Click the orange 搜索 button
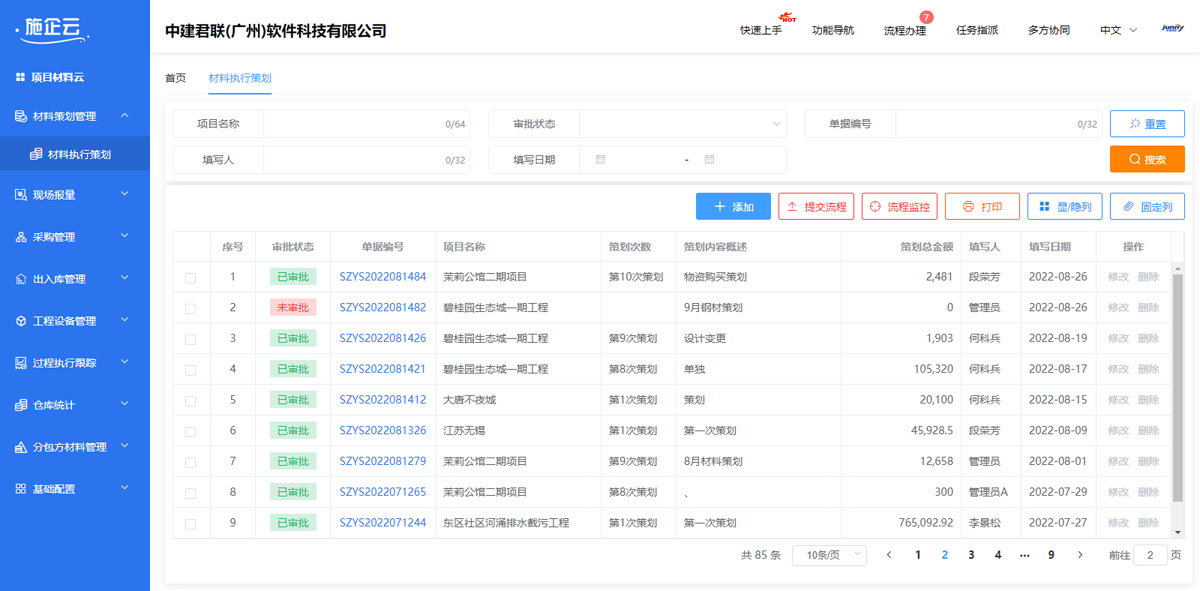The height and width of the screenshot is (591, 1200). 1147,159
